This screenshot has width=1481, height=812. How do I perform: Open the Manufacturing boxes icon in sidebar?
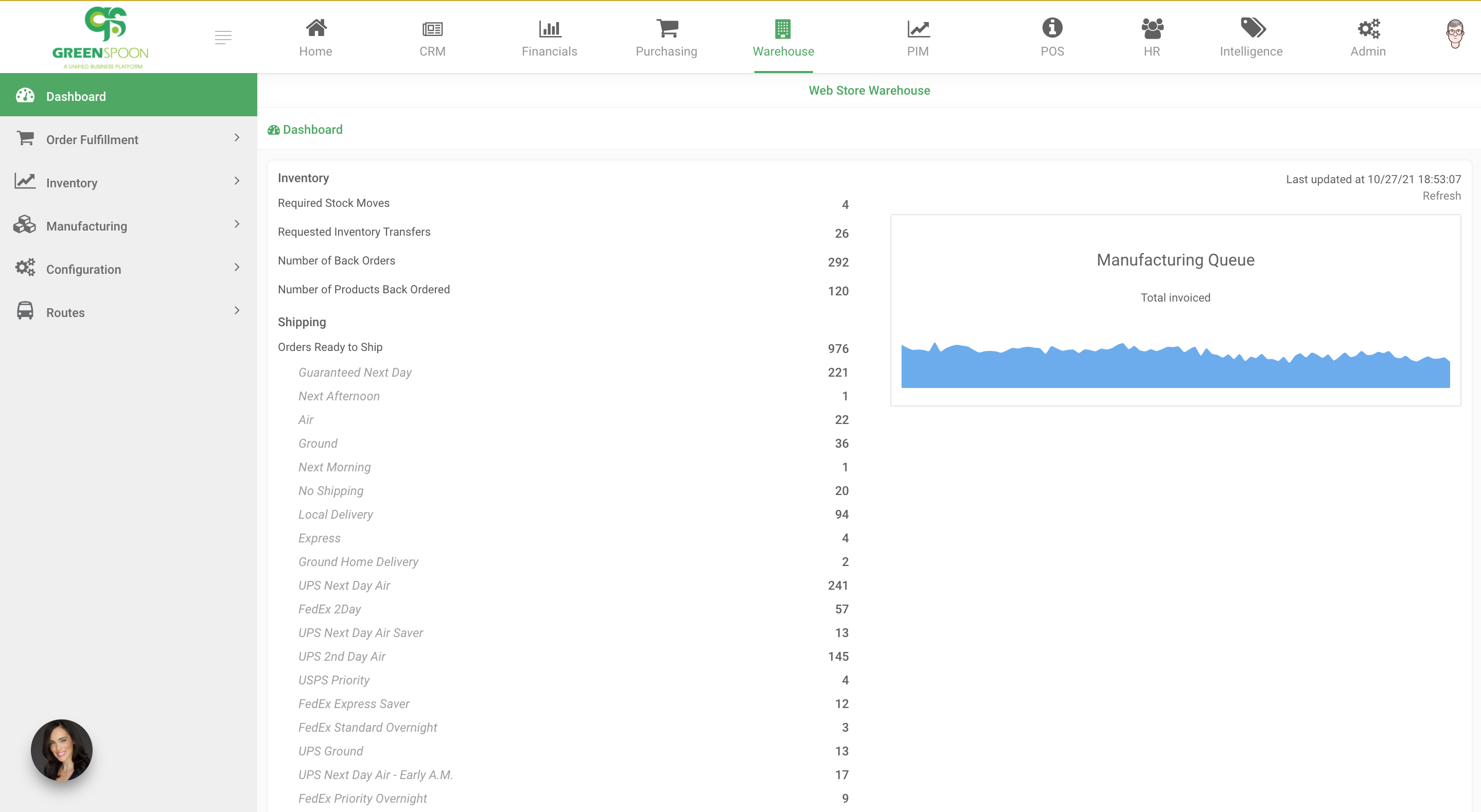point(25,225)
